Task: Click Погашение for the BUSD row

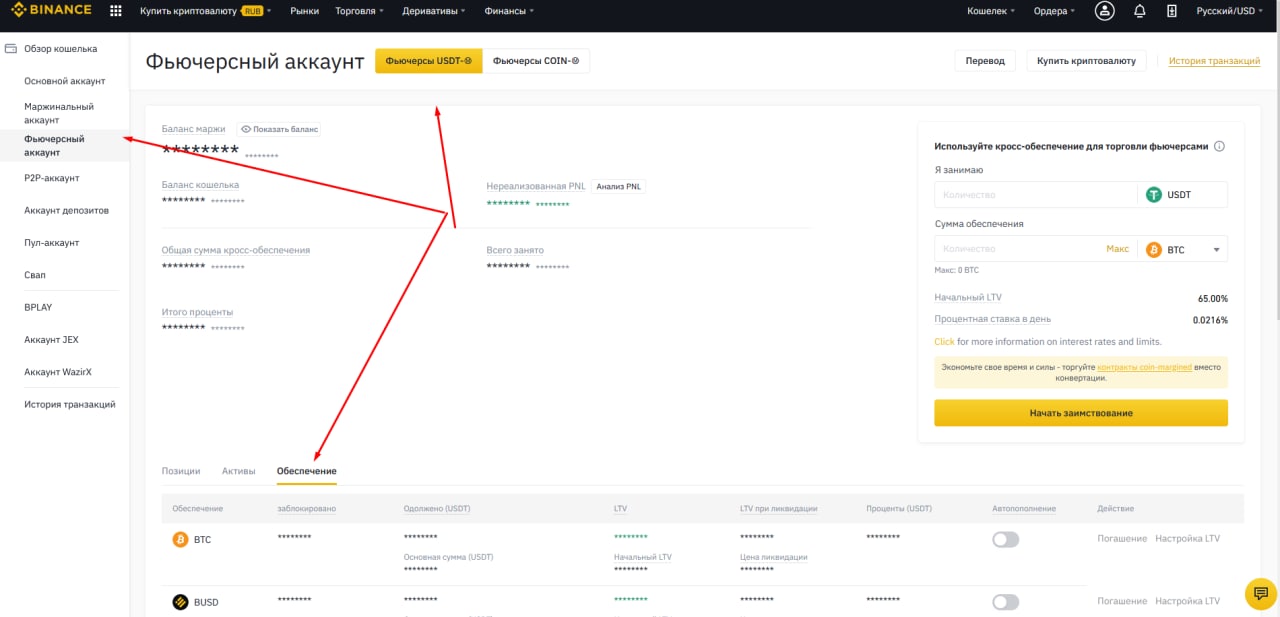Action: (x=1122, y=602)
